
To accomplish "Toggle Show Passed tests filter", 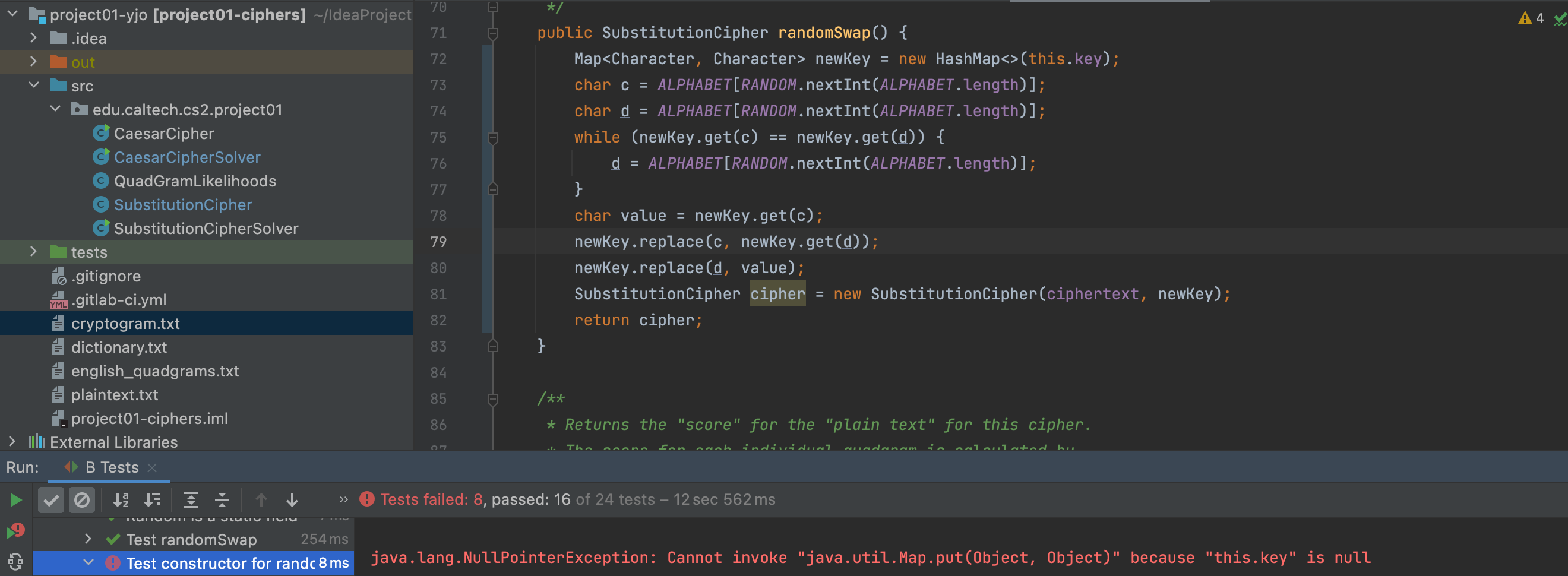I will [x=51, y=500].
